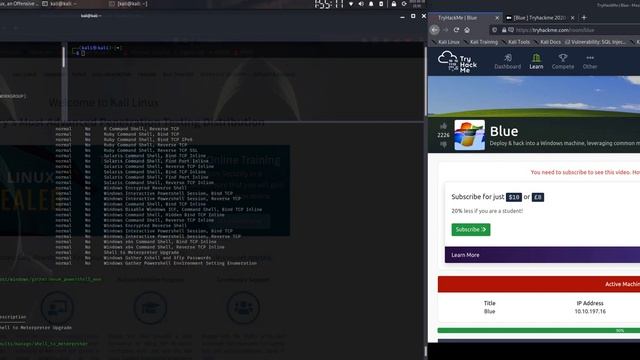The width and height of the screenshot is (640, 360).
Task: Click the red Active Machine banner
Action: 539,284
